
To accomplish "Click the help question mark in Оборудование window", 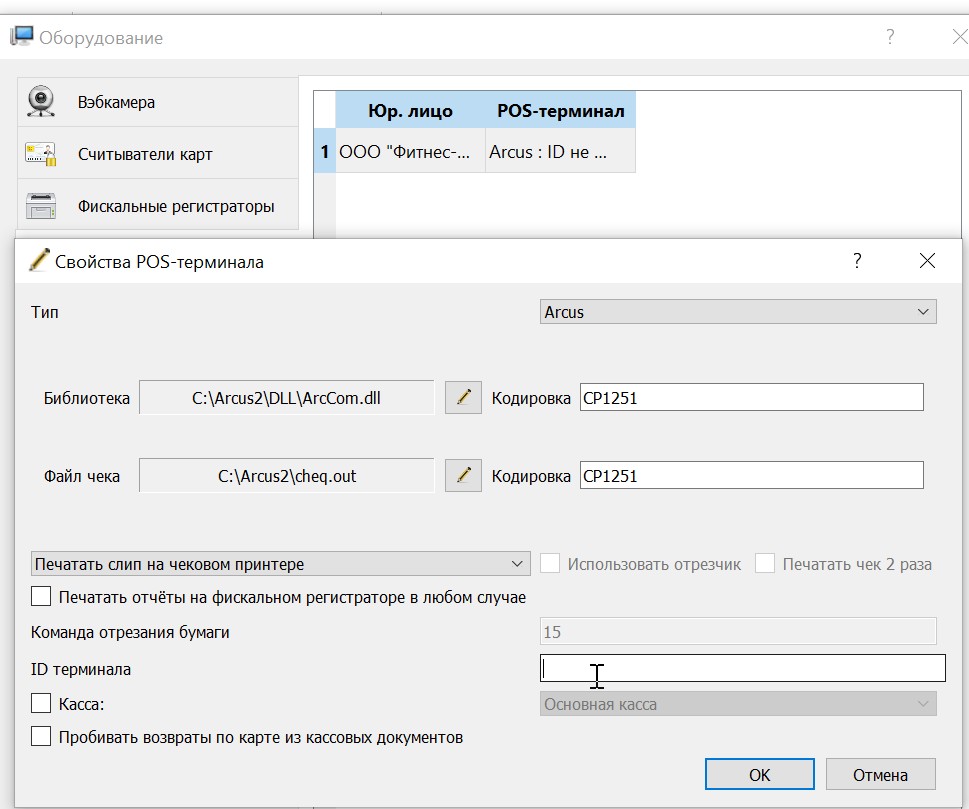I will tap(890, 37).
